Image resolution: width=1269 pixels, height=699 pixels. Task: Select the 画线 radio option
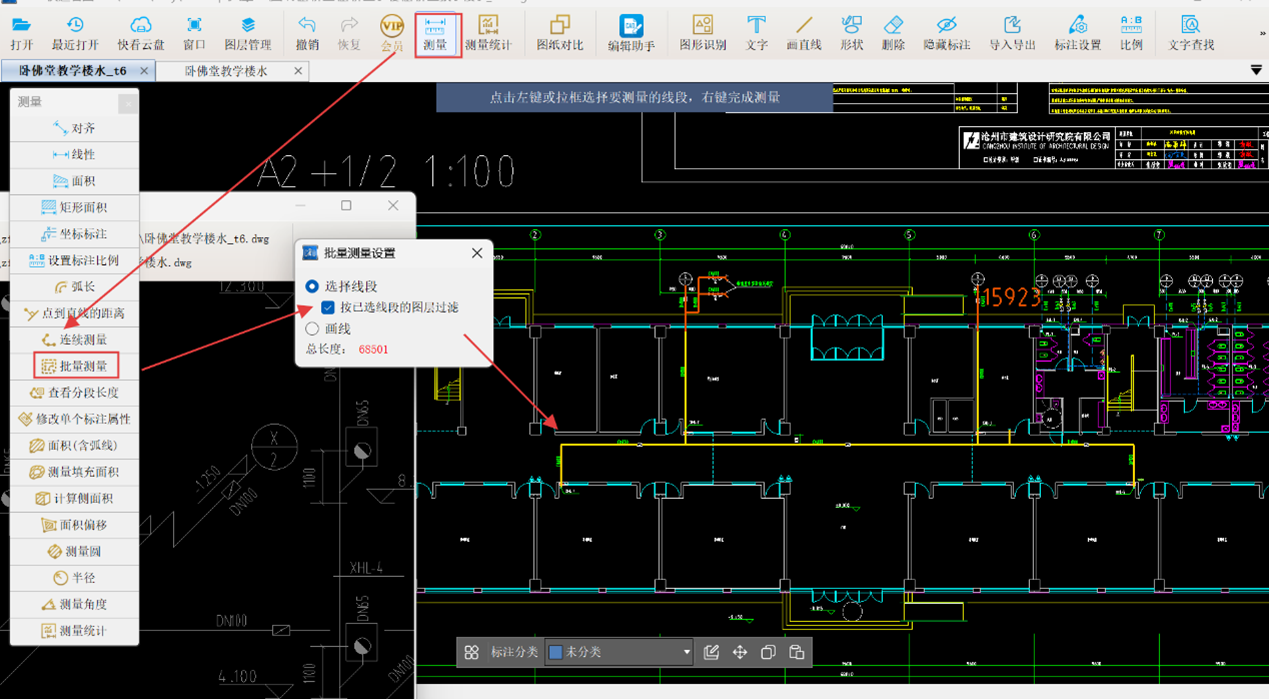point(312,328)
